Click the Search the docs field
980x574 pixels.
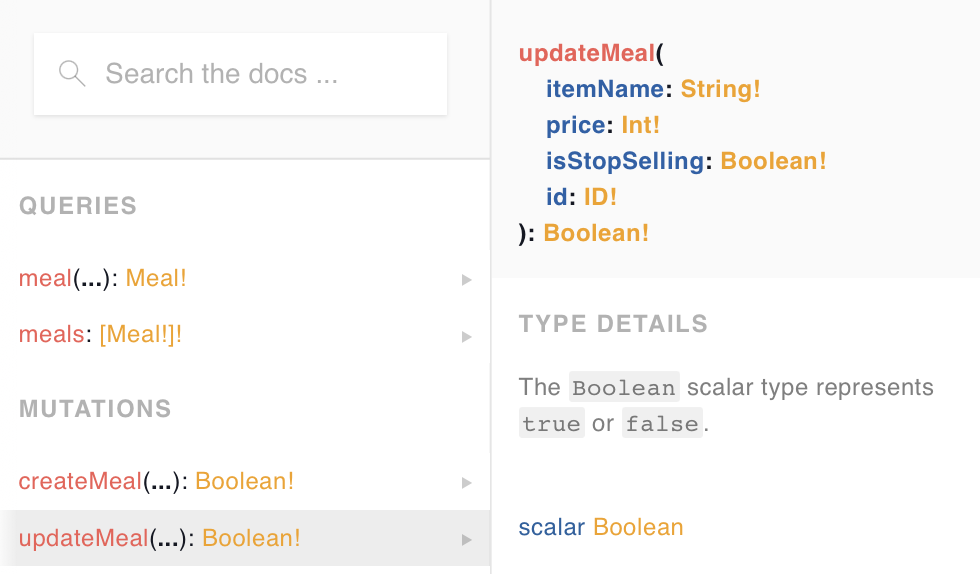[260, 74]
